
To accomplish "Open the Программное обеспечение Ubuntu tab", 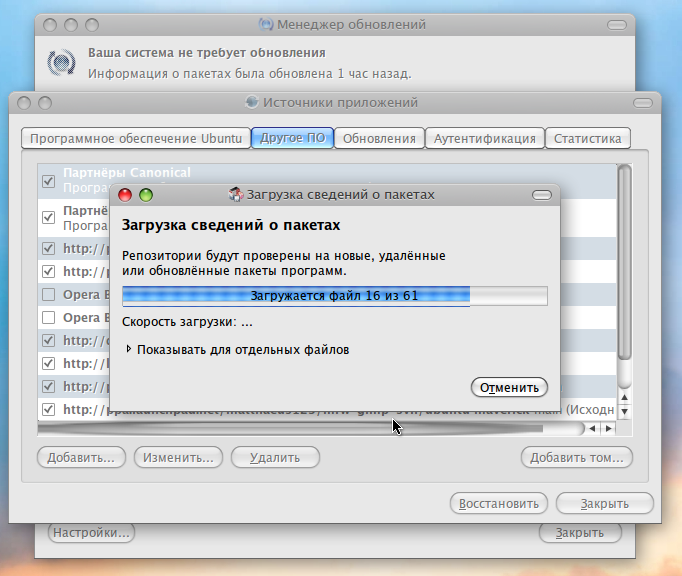I will (136, 138).
